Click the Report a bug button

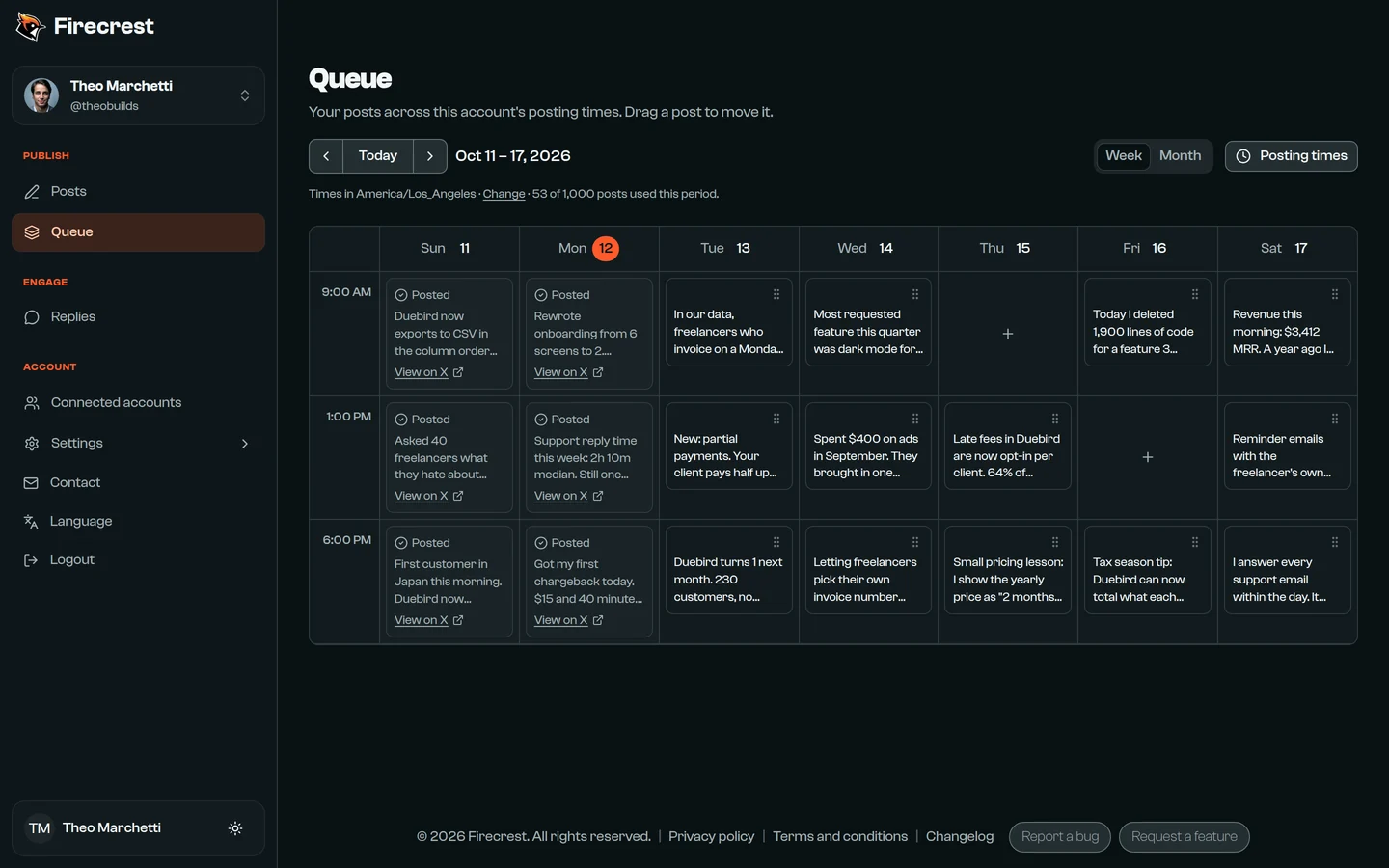[1060, 837]
